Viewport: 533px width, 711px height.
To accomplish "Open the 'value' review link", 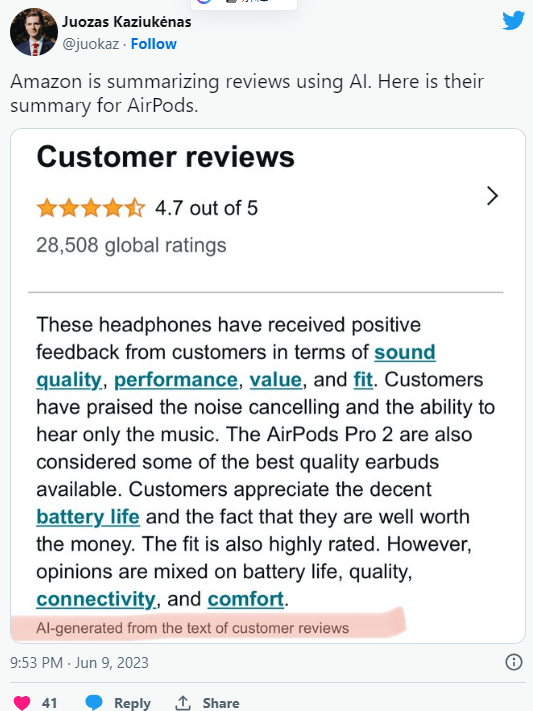I will pos(275,380).
